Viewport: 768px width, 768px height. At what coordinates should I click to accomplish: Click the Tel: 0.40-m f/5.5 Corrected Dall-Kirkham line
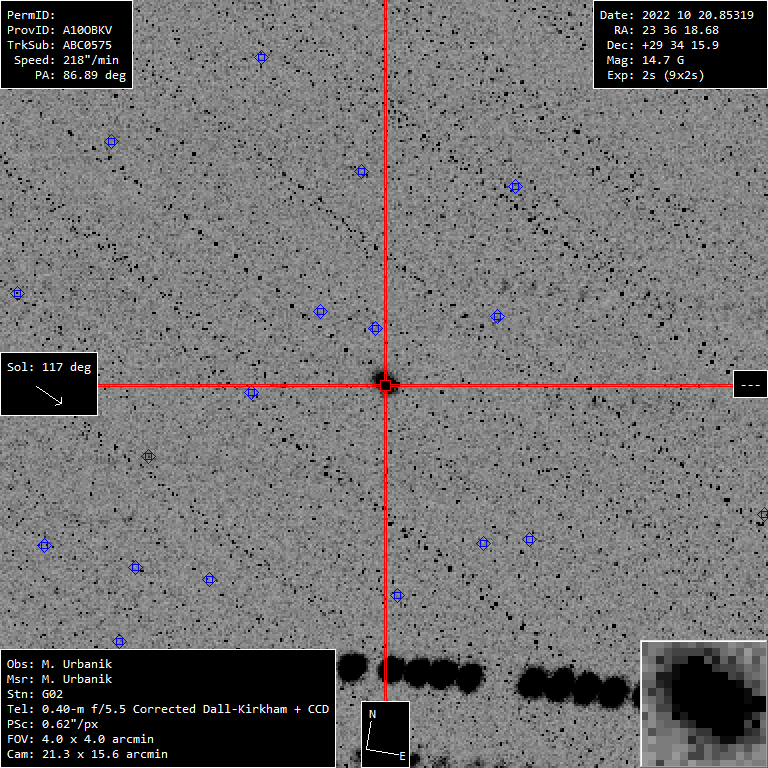pyautogui.click(x=168, y=709)
